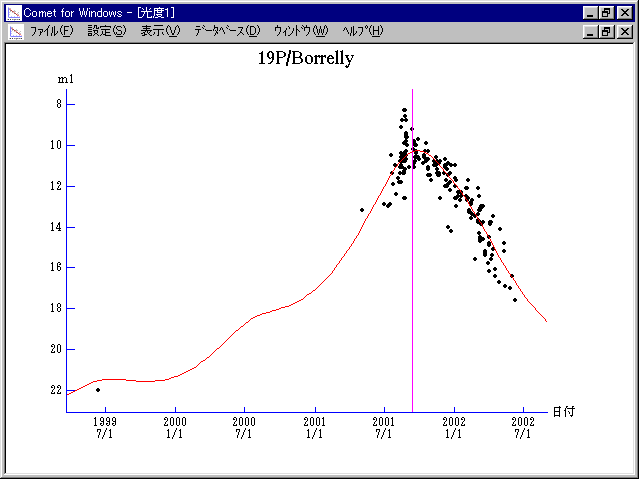Close the 光度1 child window
This screenshot has width=639, height=479.
pos(624,31)
